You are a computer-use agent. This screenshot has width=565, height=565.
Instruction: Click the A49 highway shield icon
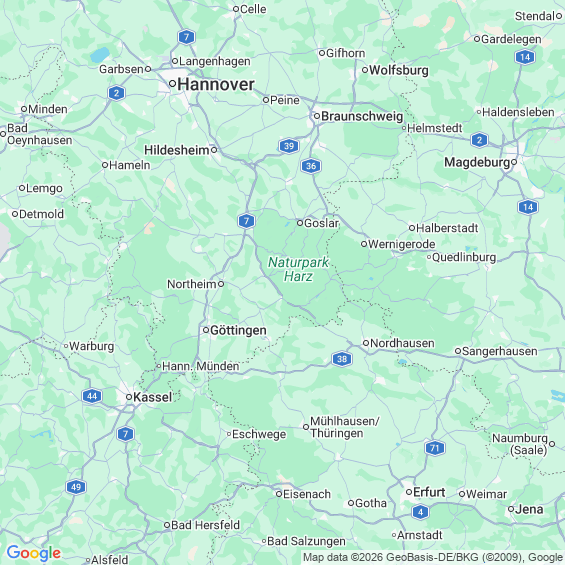coord(76,487)
